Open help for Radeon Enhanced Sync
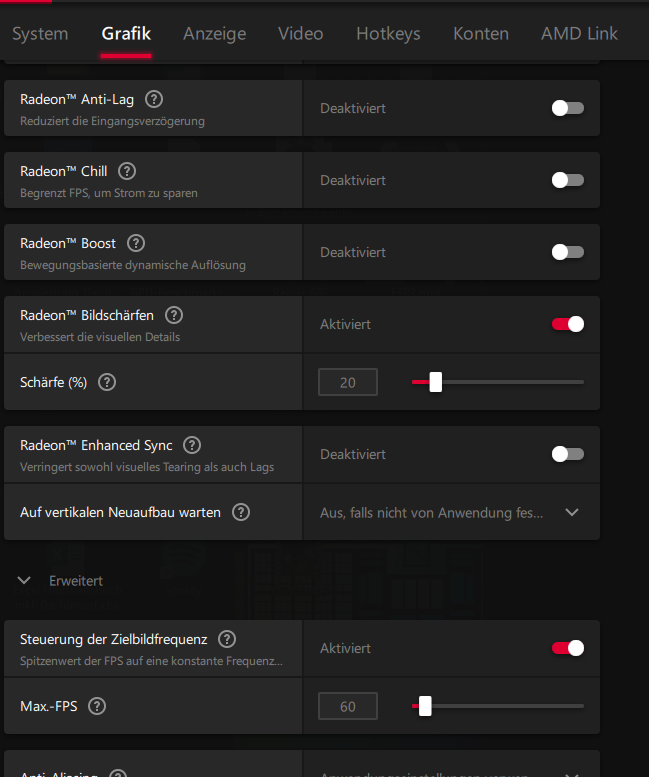The image size is (649, 777). 192,445
